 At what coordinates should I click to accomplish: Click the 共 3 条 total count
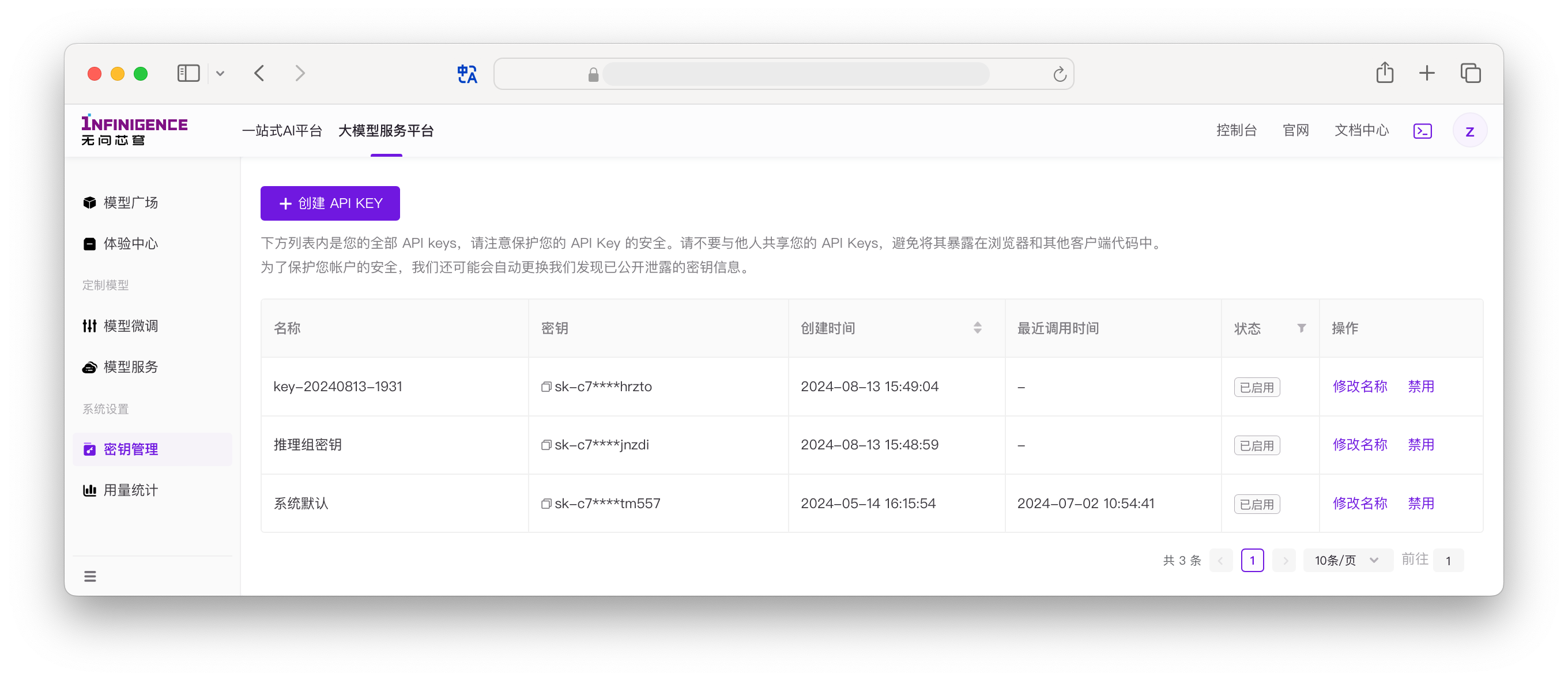click(1182, 561)
